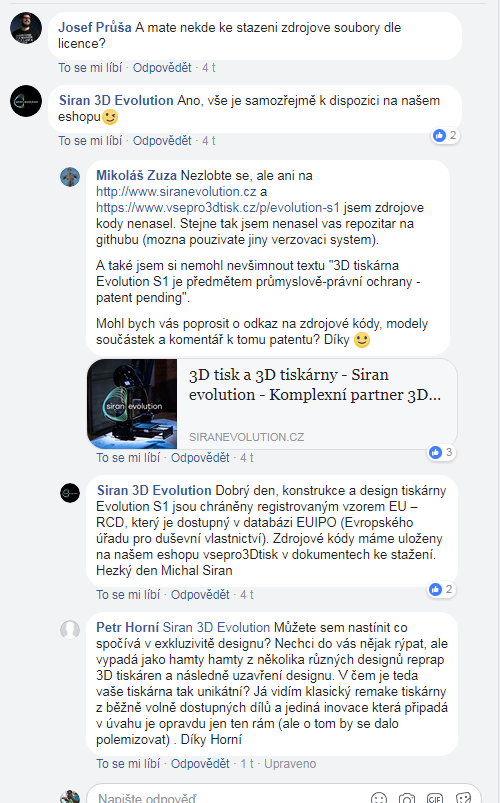Open siranevolution.cz link in comment
Screen dimensions: 500x803
(176, 192)
